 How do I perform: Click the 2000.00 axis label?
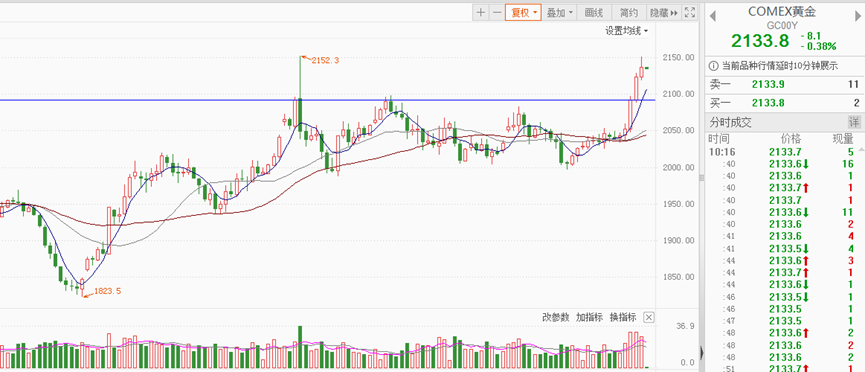click(678, 167)
